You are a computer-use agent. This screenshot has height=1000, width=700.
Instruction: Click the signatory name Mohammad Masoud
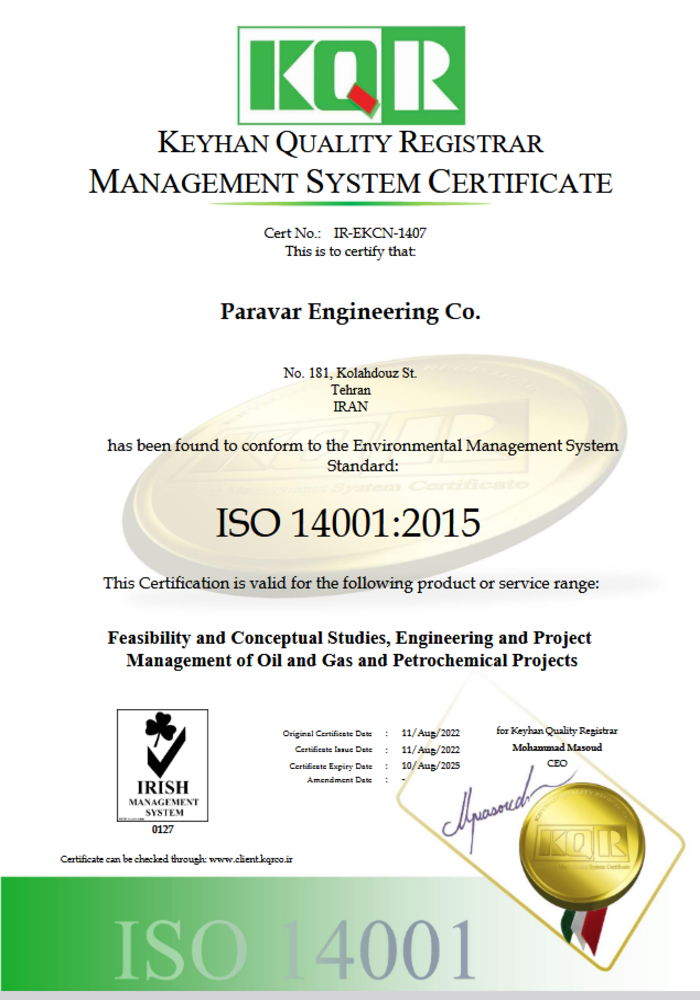pyautogui.click(x=557, y=747)
